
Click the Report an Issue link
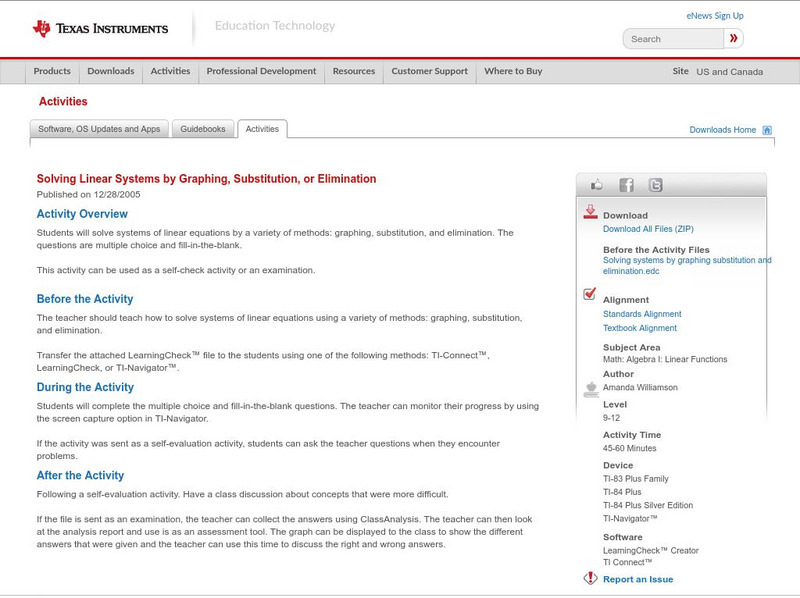[x=638, y=579]
